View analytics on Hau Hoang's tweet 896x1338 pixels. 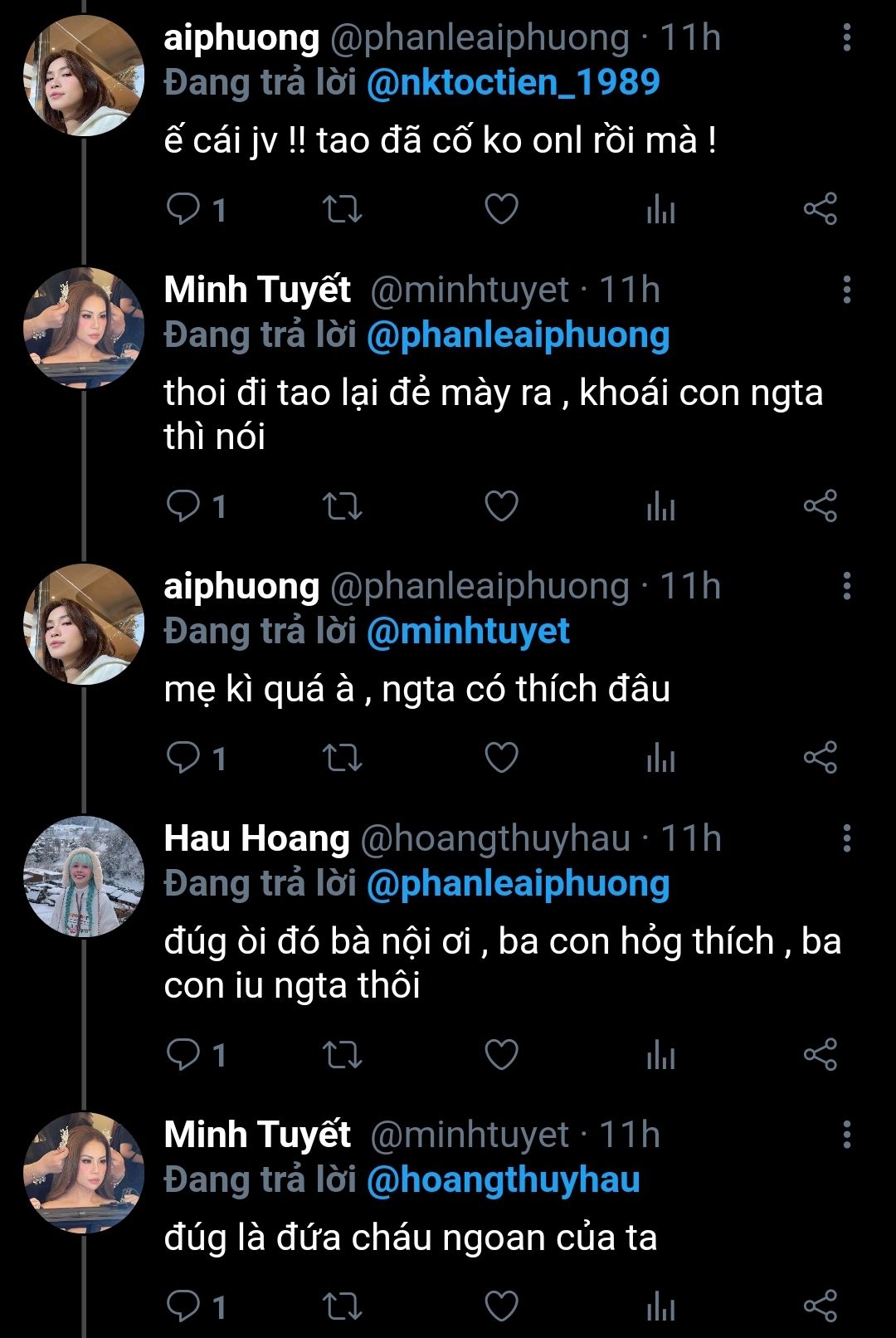660,1055
